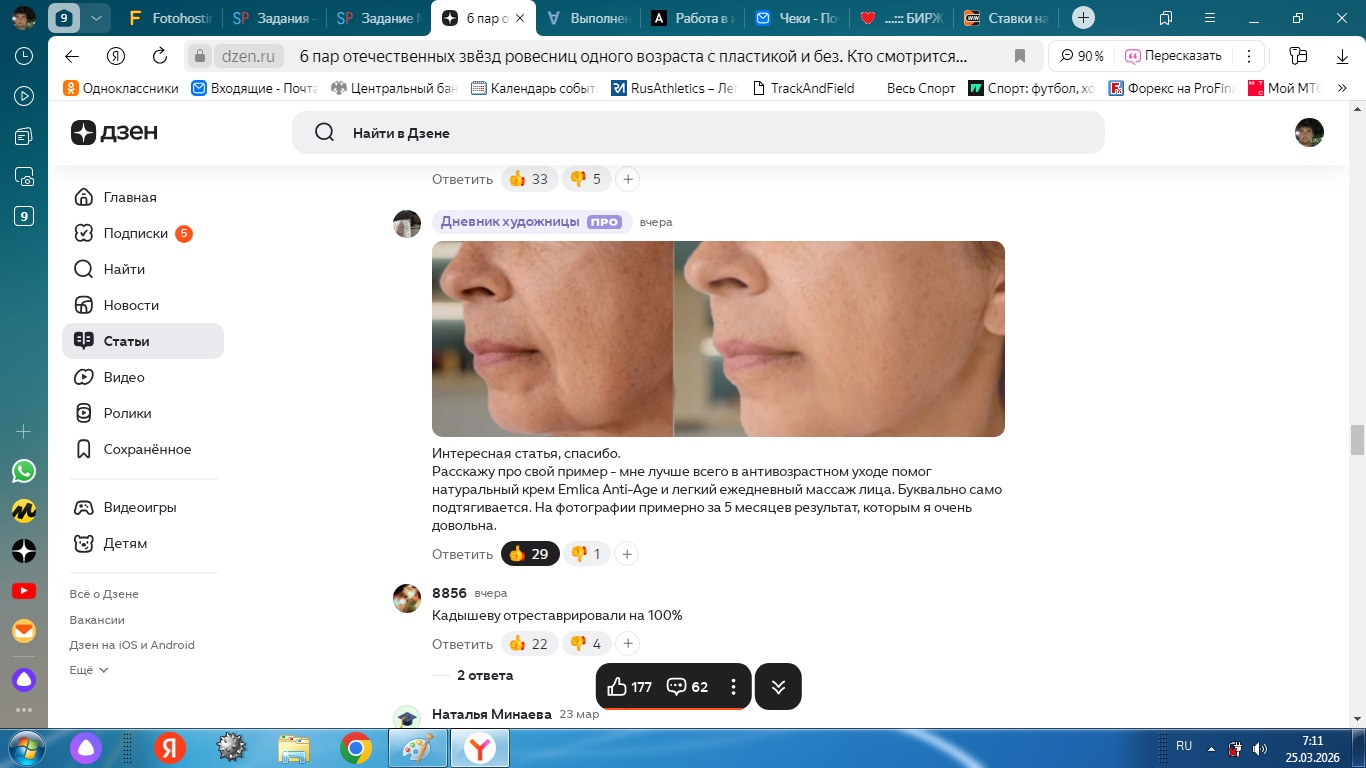Open the Вакансии footer link
1366x768 pixels.
pos(97,620)
